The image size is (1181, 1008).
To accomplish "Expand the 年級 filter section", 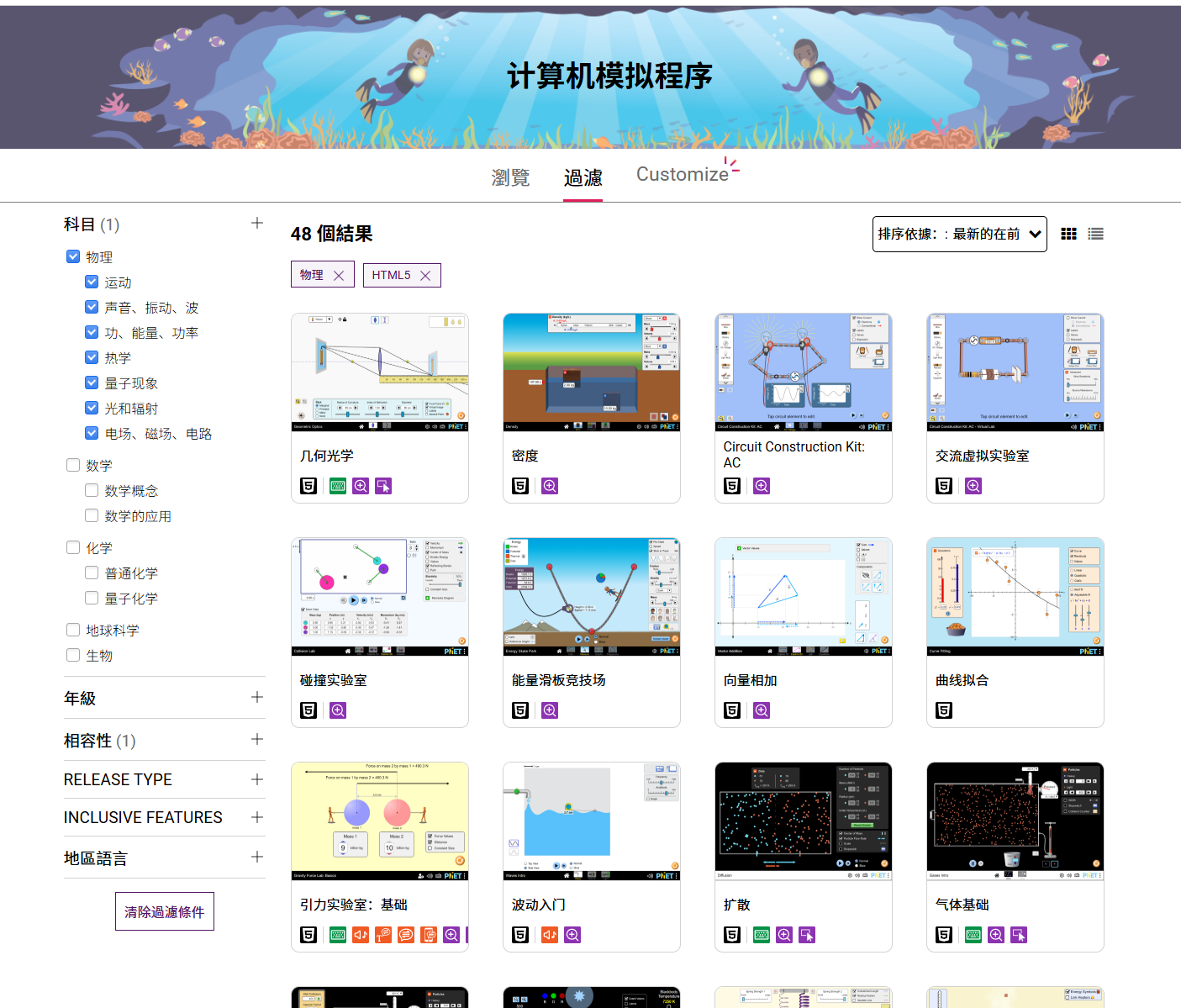I will 257,697.
